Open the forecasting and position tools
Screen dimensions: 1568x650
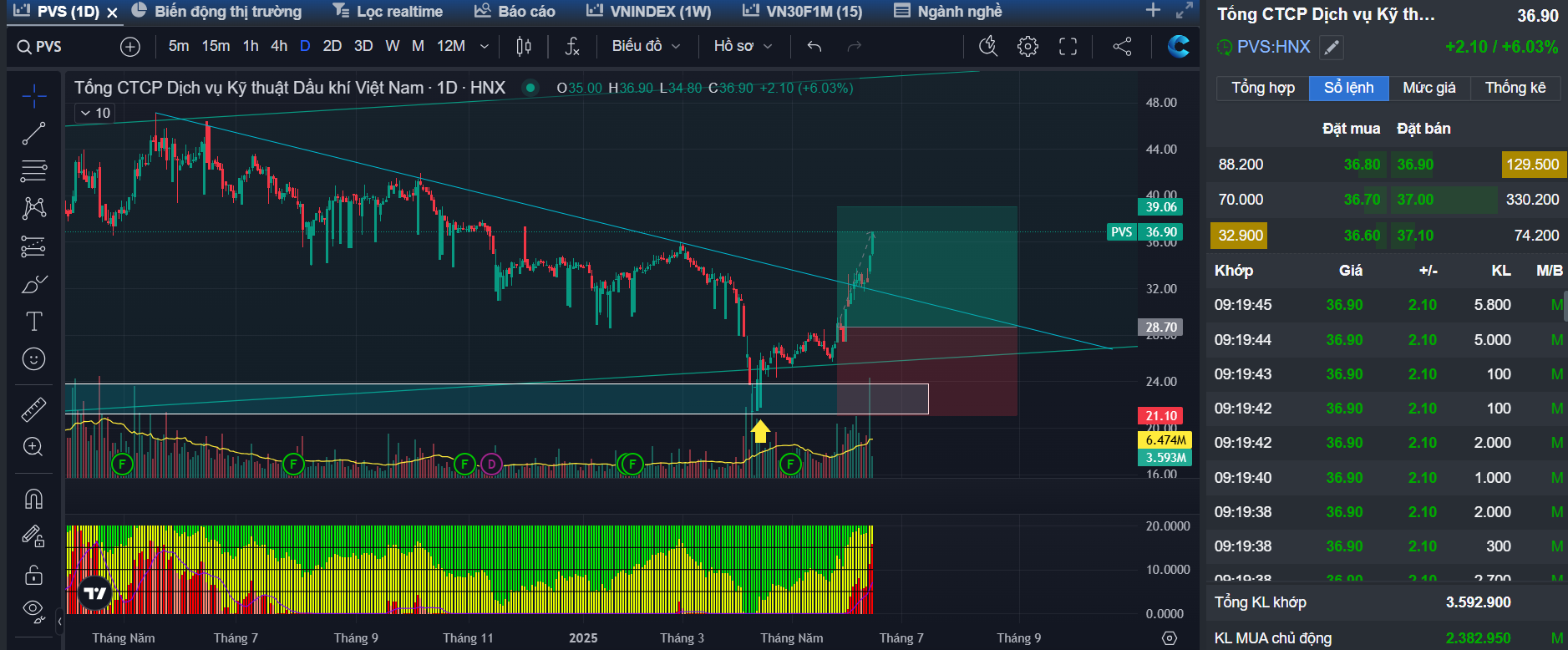click(x=33, y=246)
